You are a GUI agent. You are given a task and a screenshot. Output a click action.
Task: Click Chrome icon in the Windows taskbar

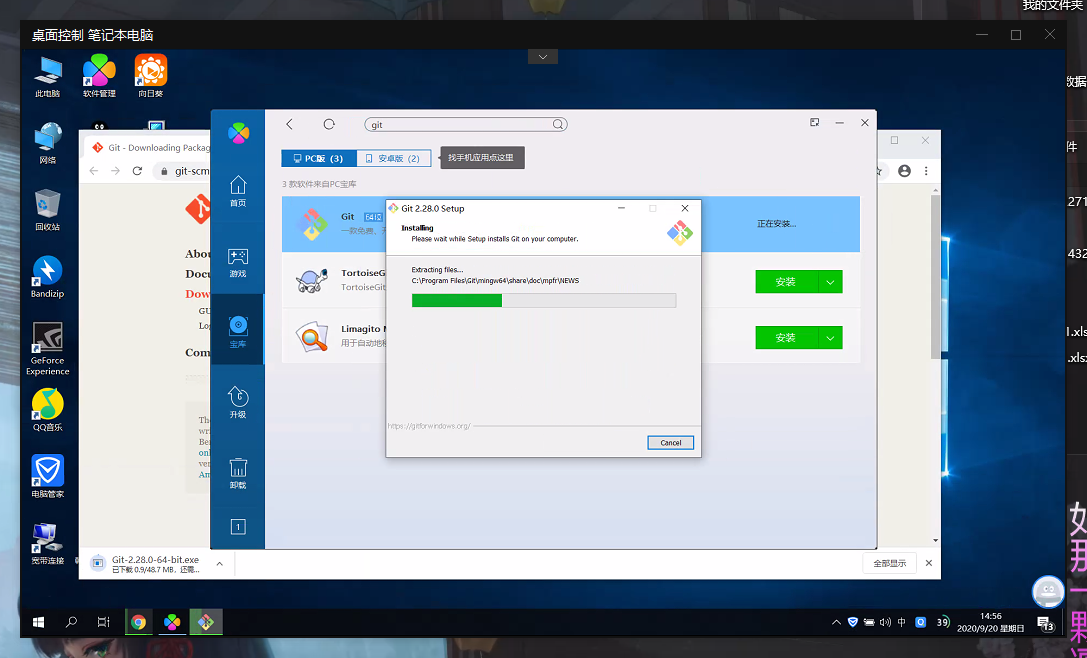tap(139, 622)
